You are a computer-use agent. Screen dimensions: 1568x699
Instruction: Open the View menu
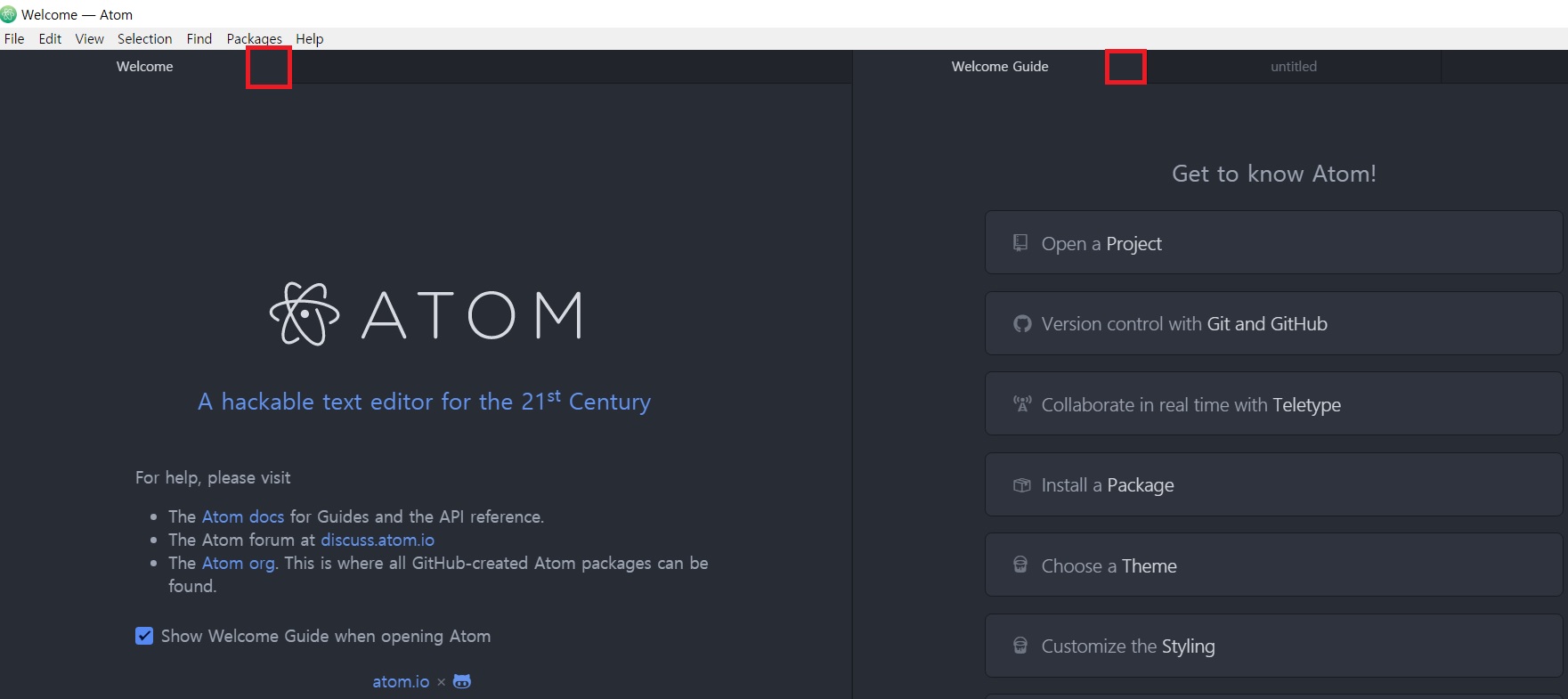click(x=89, y=38)
